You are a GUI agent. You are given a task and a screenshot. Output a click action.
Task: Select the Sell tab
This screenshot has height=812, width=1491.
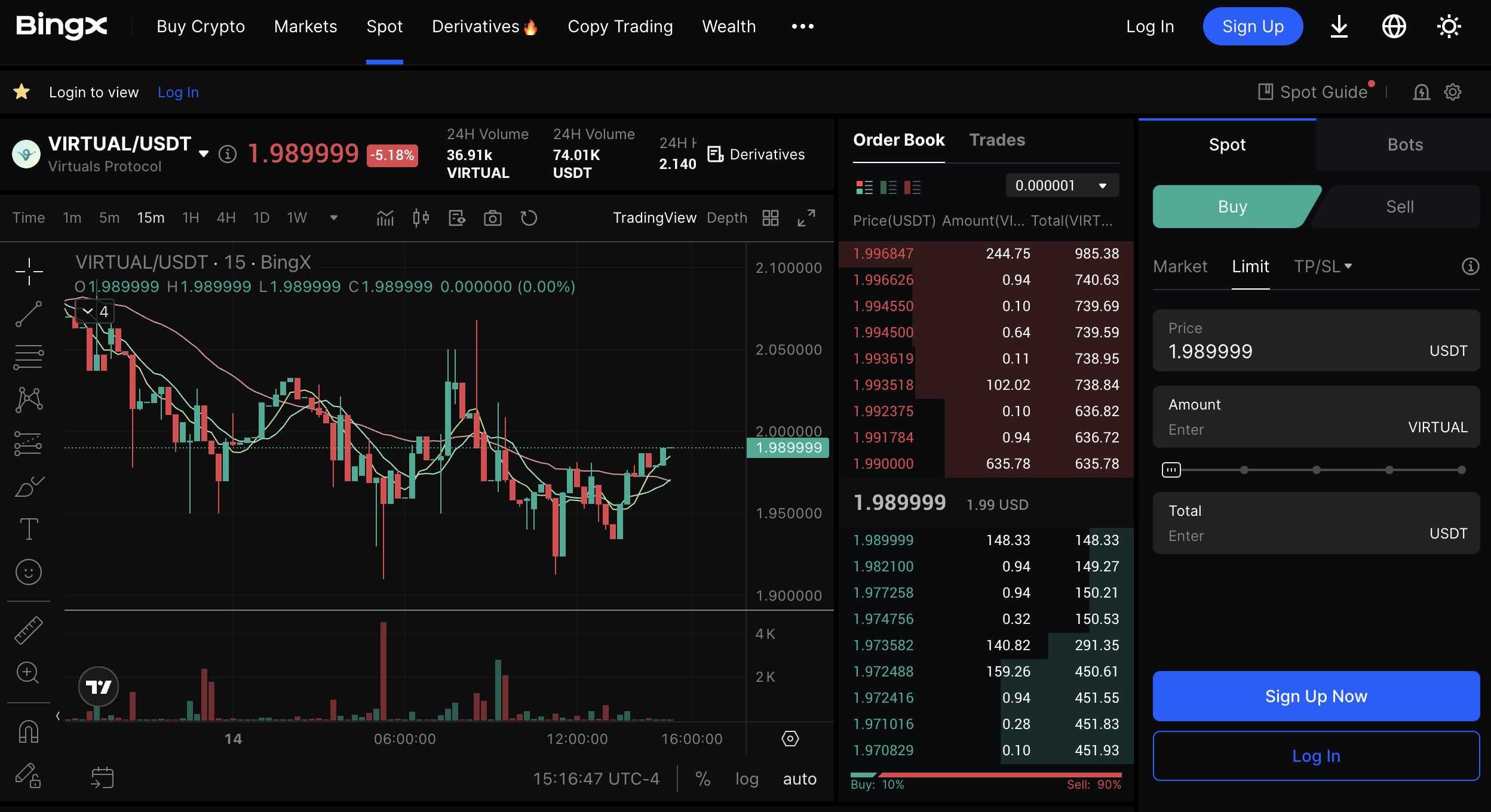click(1399, 207)
